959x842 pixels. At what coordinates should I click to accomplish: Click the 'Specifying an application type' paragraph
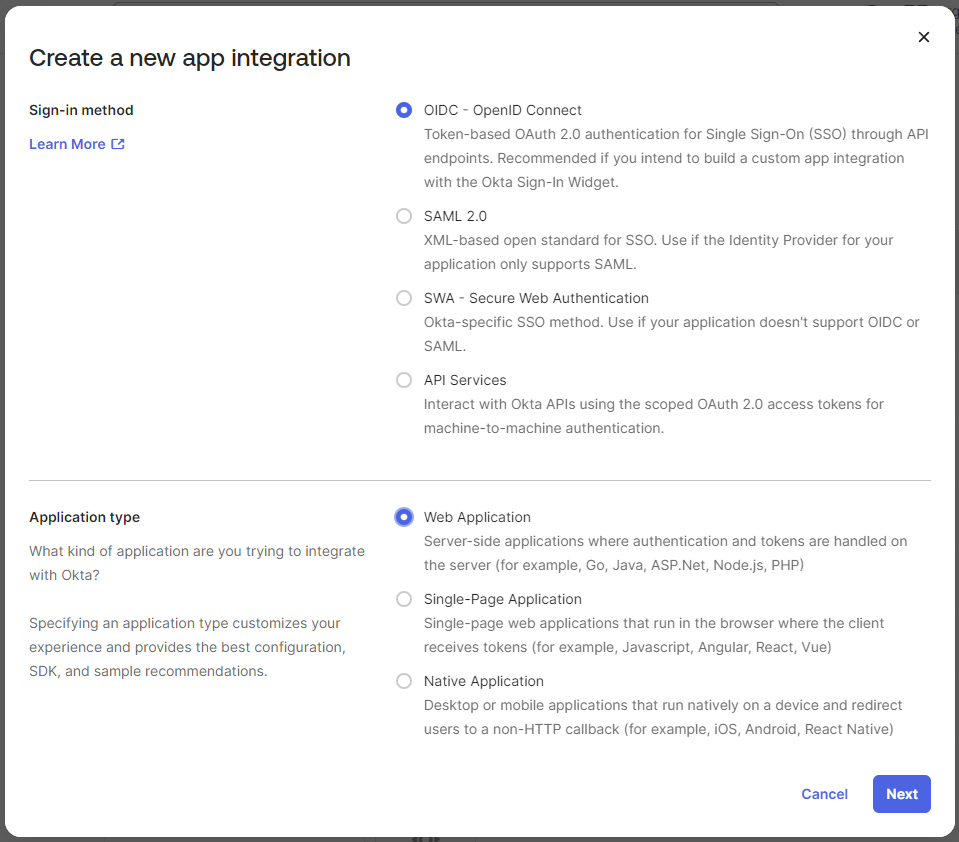(187, 647)
